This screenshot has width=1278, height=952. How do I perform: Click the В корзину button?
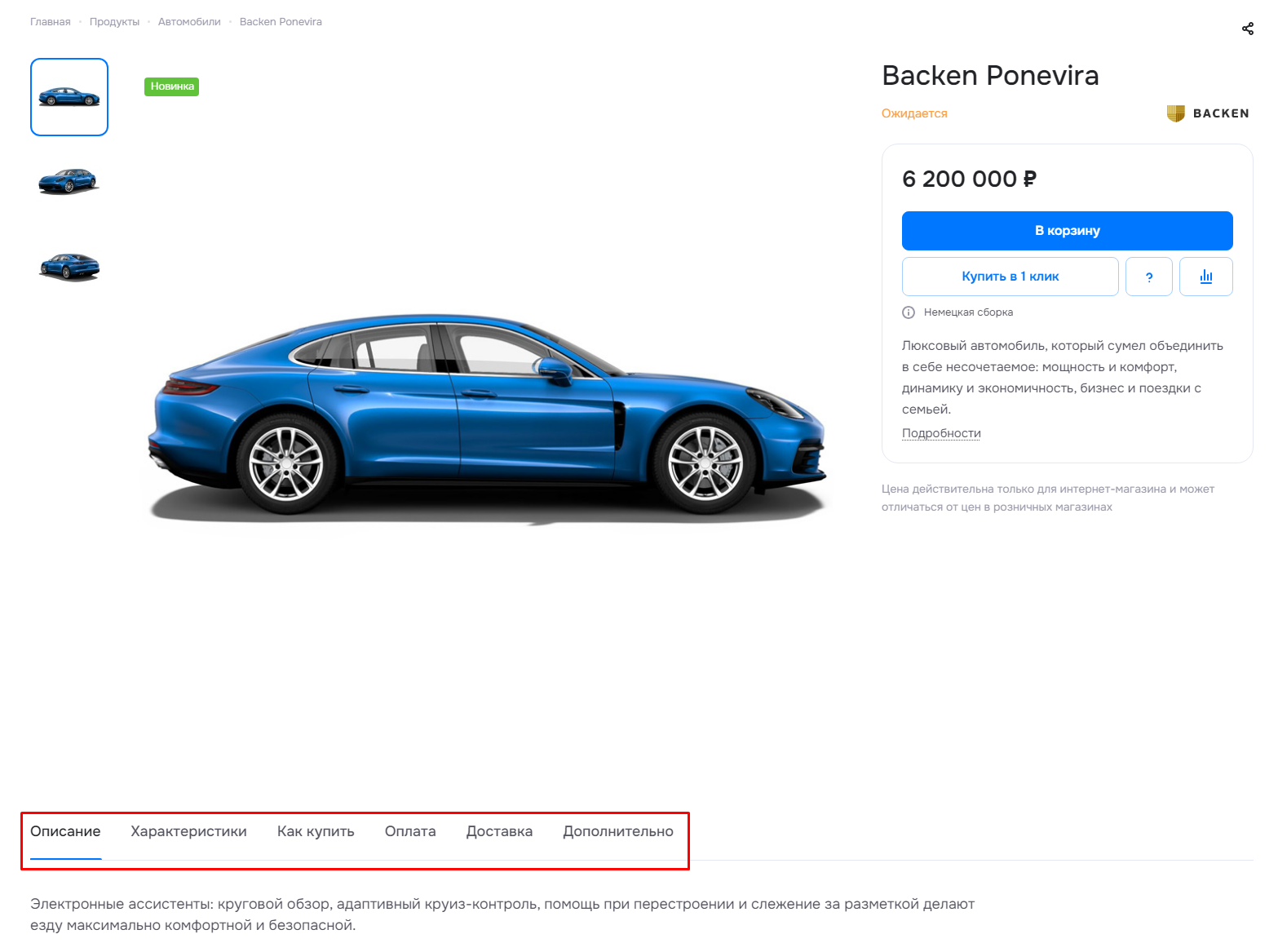(x=1067, y=231)
